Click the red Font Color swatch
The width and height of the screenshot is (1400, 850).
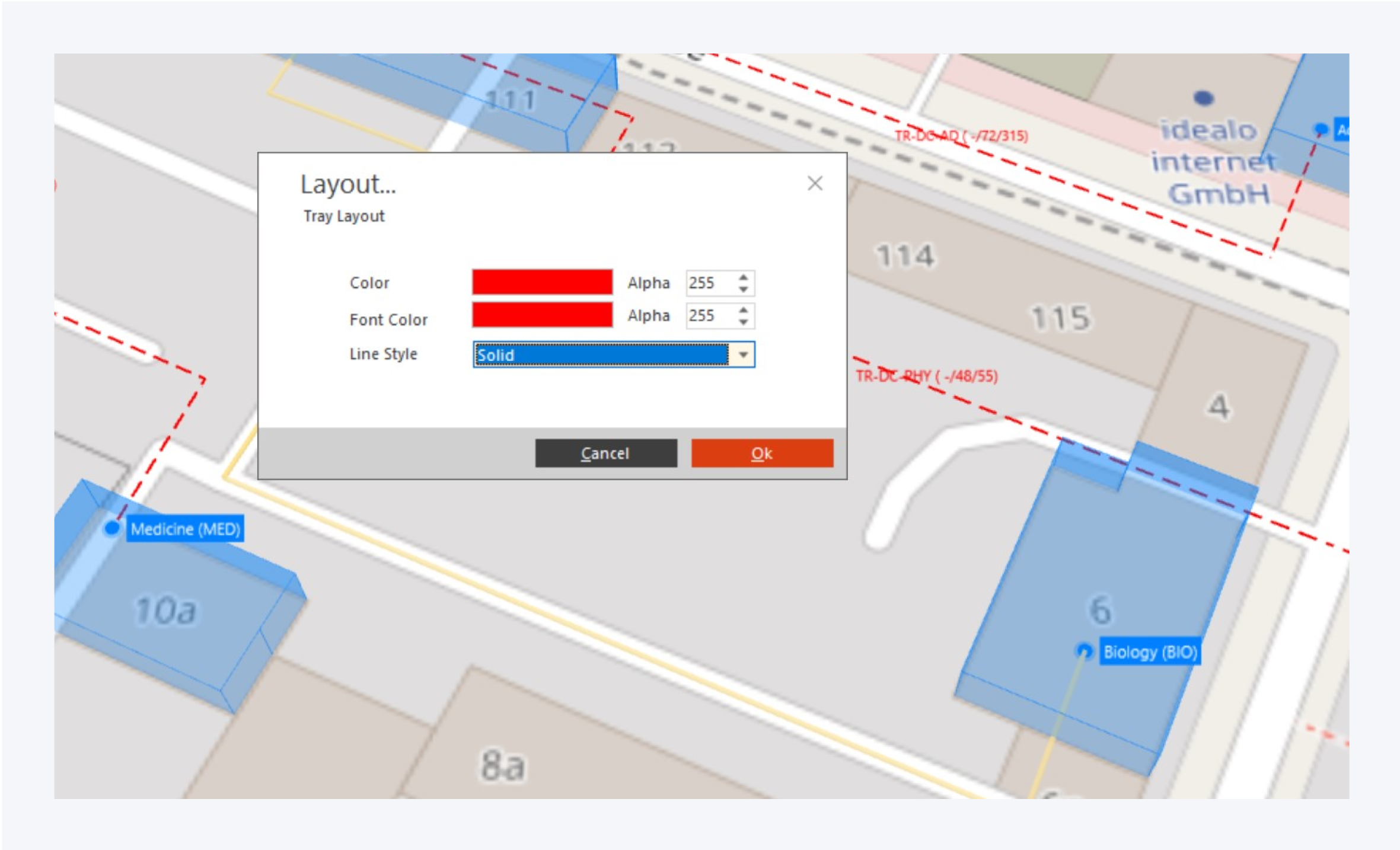click(542, 315)
